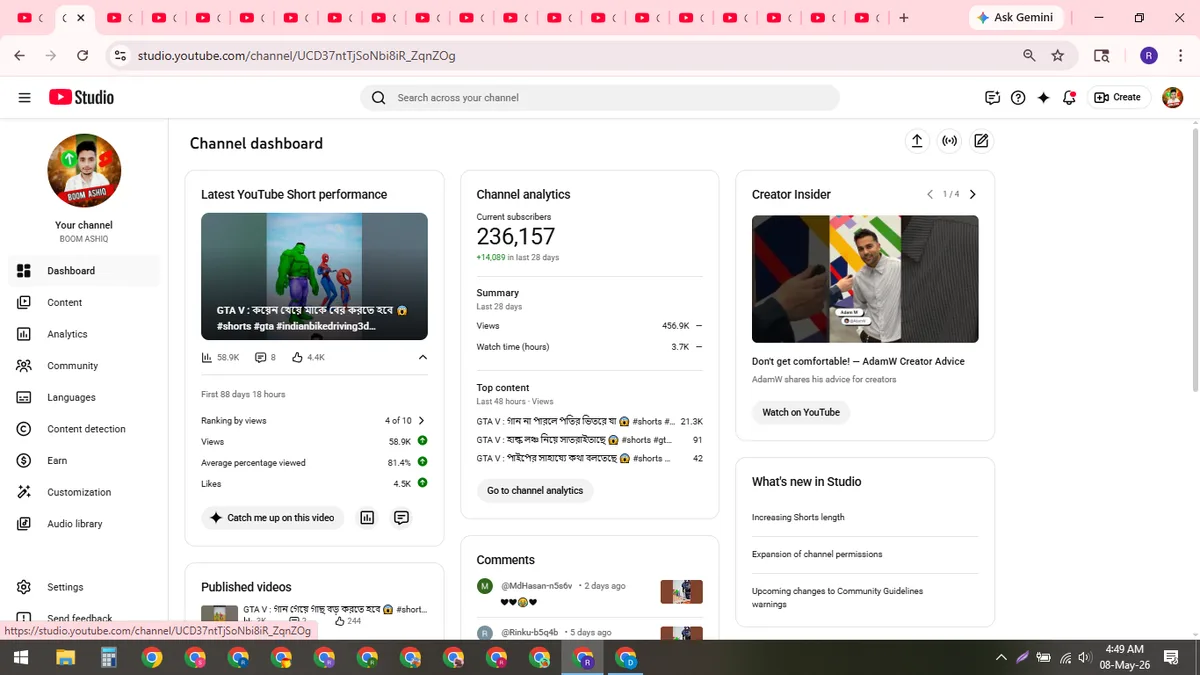Image resolution: width=1200 pixels, height=675 pixels.
Task: Click the YouTube Studio logo
Action: pos(81,97)
